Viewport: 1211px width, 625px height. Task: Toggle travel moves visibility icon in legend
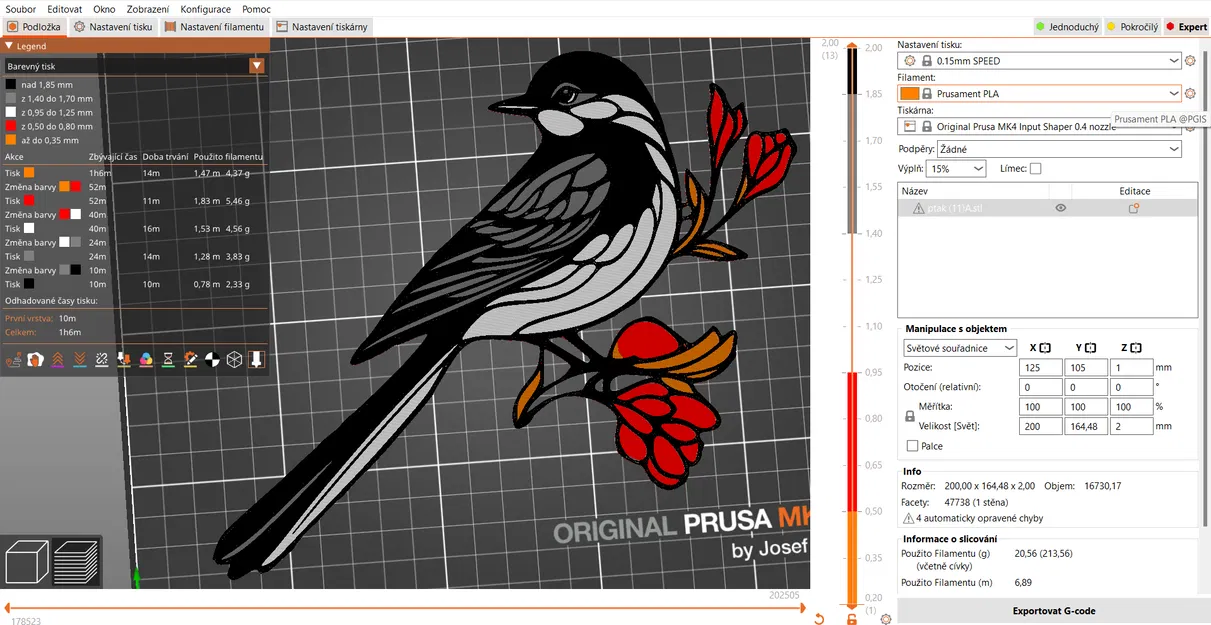click(14, 359)
